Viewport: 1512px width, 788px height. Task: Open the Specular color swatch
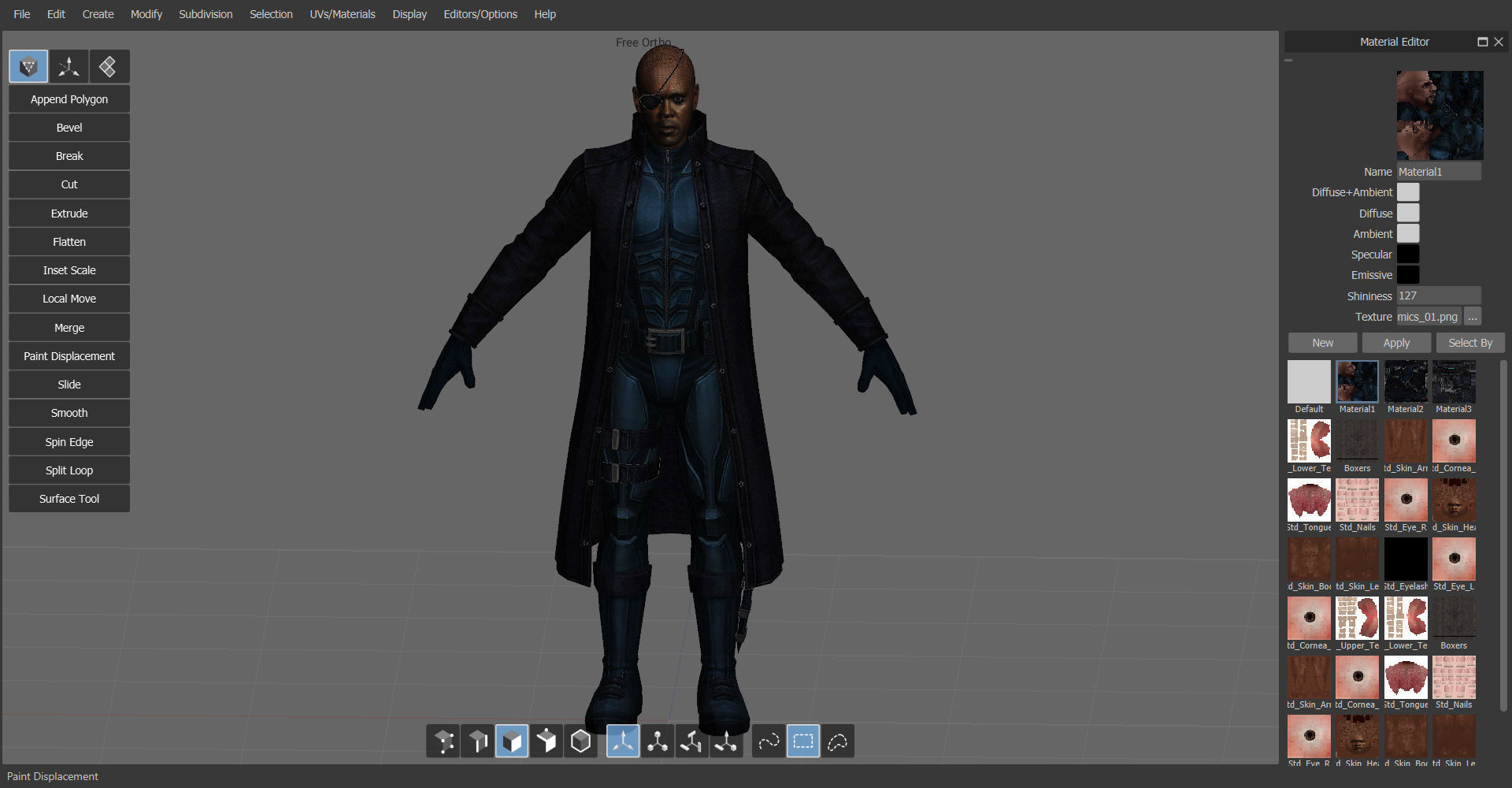click(x=1408, y=255)
